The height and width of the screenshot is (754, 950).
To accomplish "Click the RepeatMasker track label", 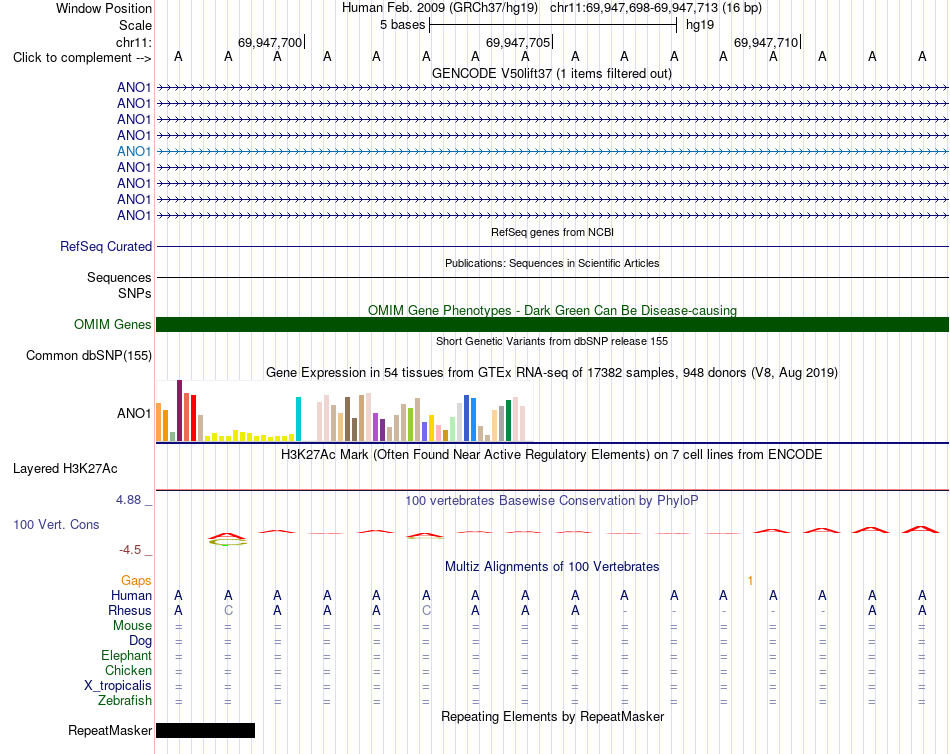I will [x=110, y=730].
